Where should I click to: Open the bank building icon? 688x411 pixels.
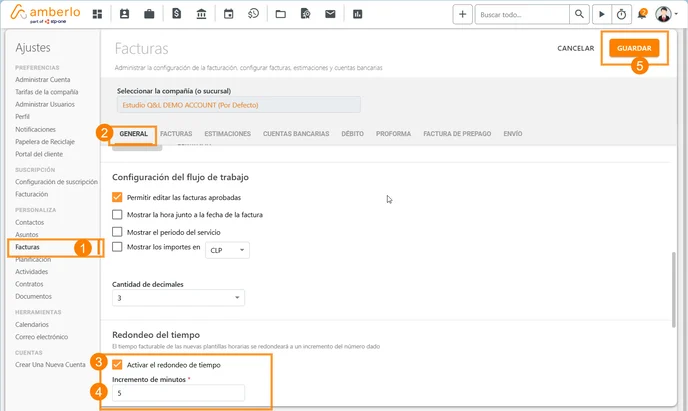pyautogui.click(x=201, y=14)
